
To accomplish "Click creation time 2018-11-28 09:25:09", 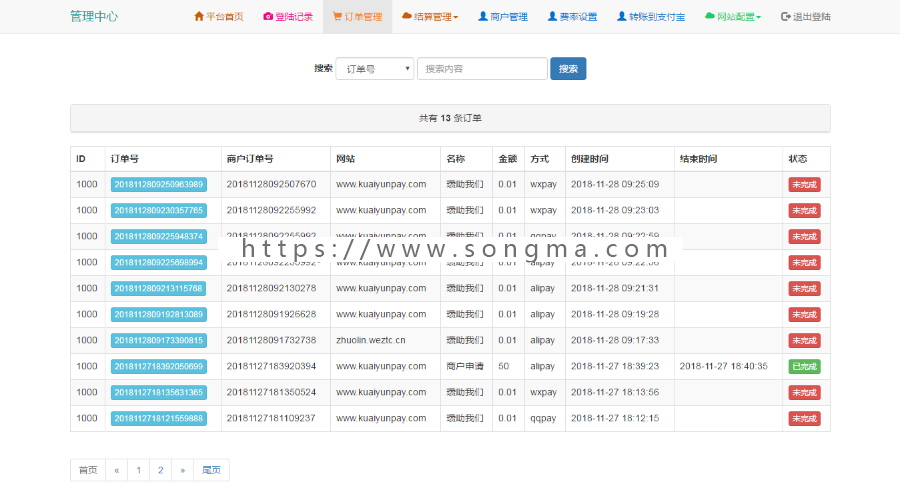I will pos(615,184).
